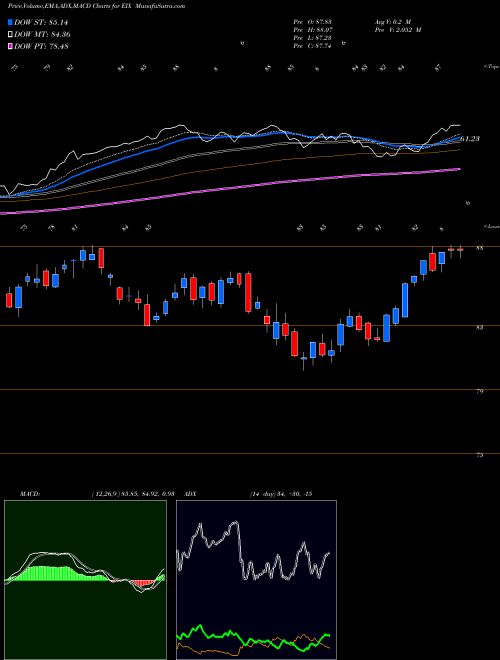The width and height of the screenshot is (500, 660).
Task: Click the 'Pre V: 2.052 M' volume text
Action: tap(397, 30)
